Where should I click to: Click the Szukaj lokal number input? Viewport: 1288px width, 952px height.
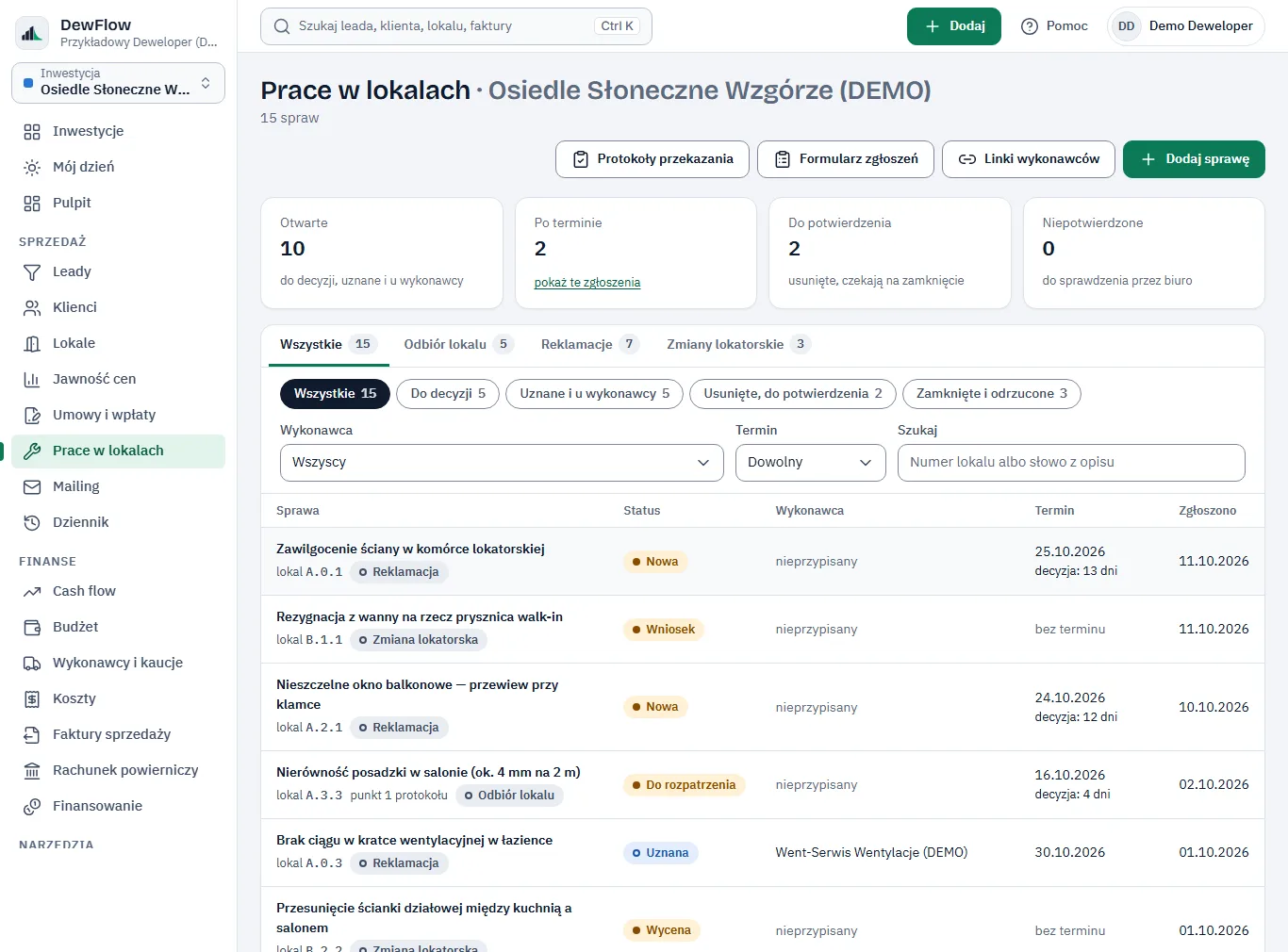click(1071, 463)
